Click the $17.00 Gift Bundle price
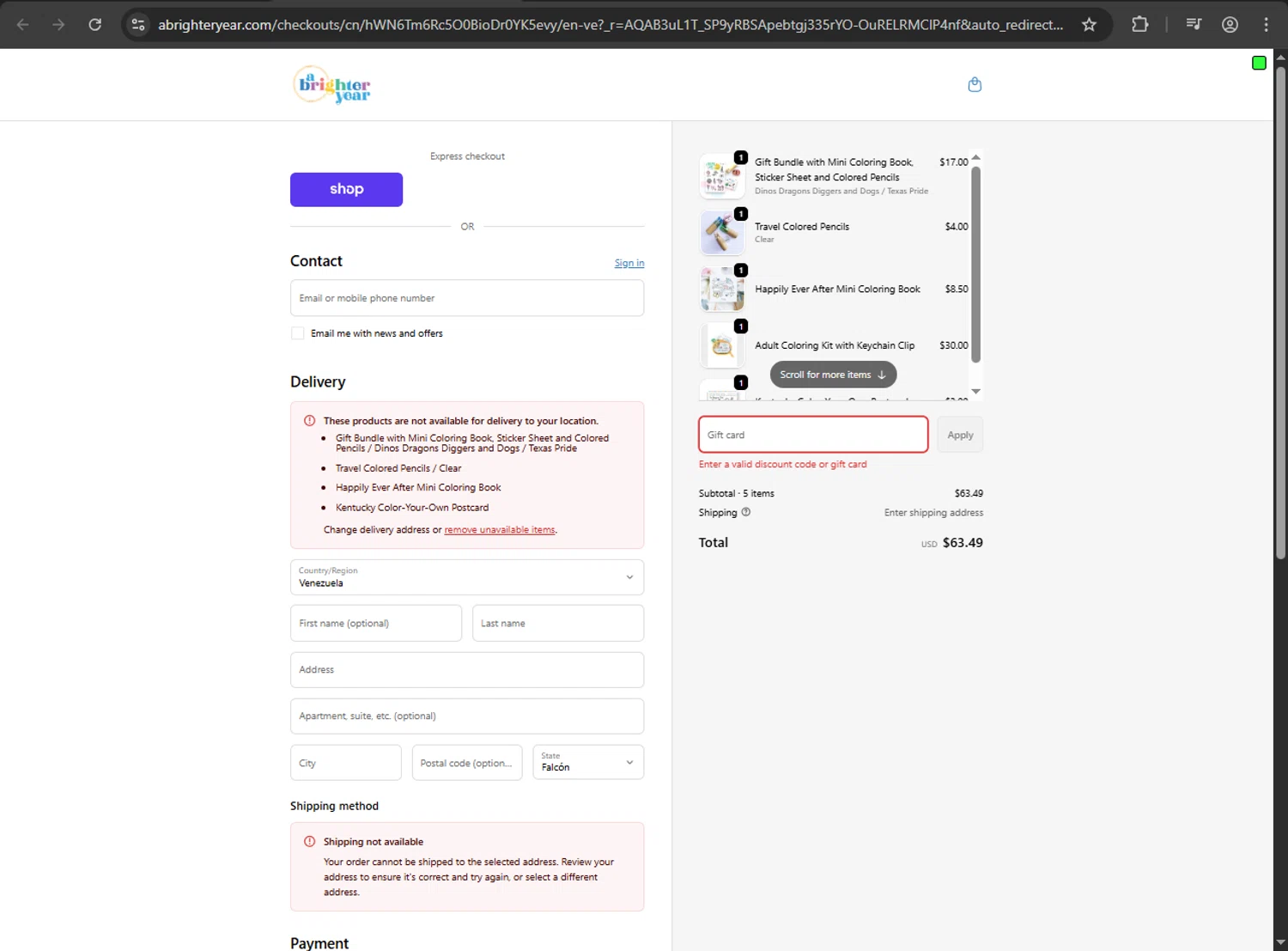 click(x=953, y=162)
